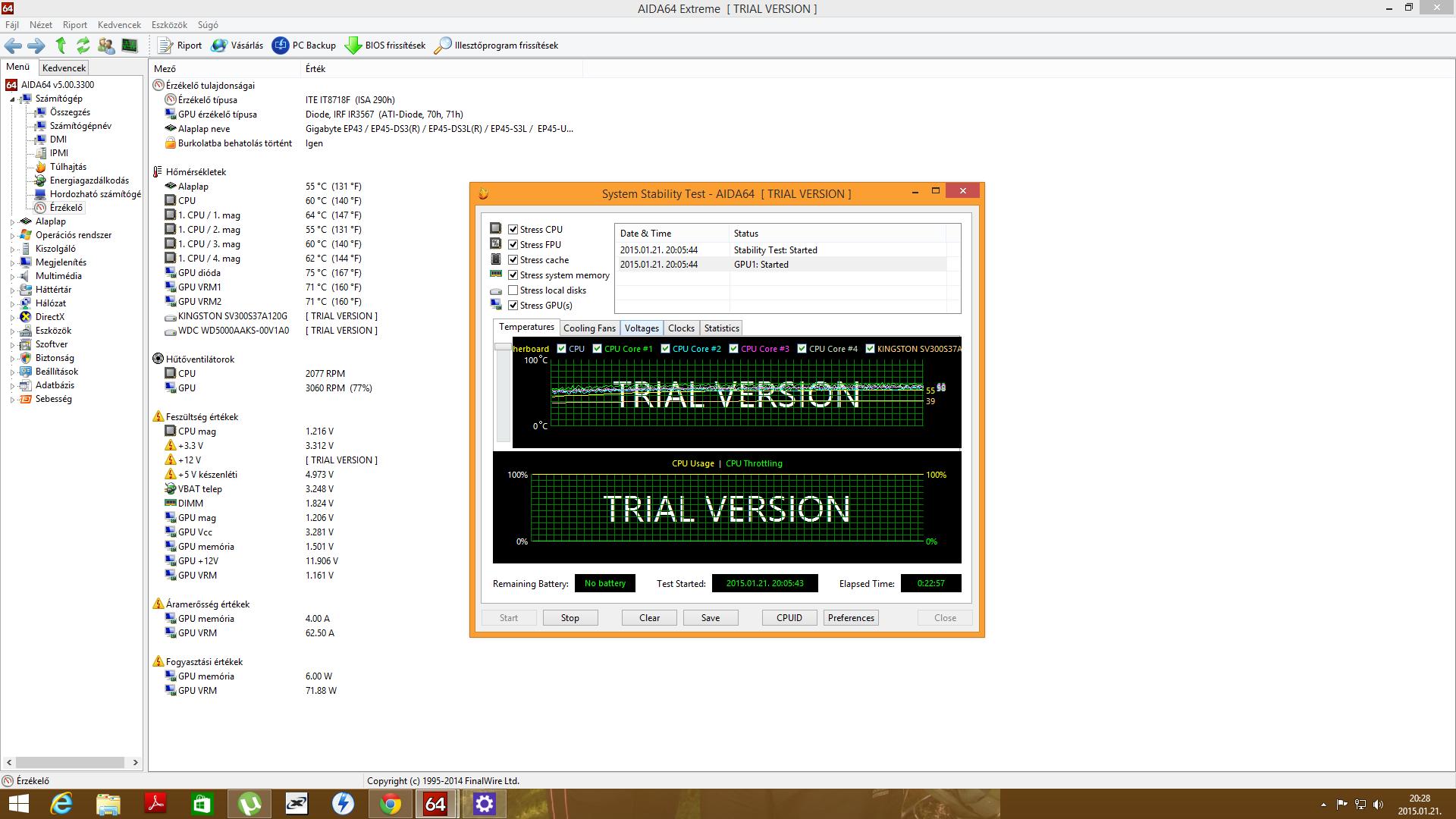Click AIDA64 taskbar icon
The width and height of the screenshot is (1456, 819).
coord(436,804)
